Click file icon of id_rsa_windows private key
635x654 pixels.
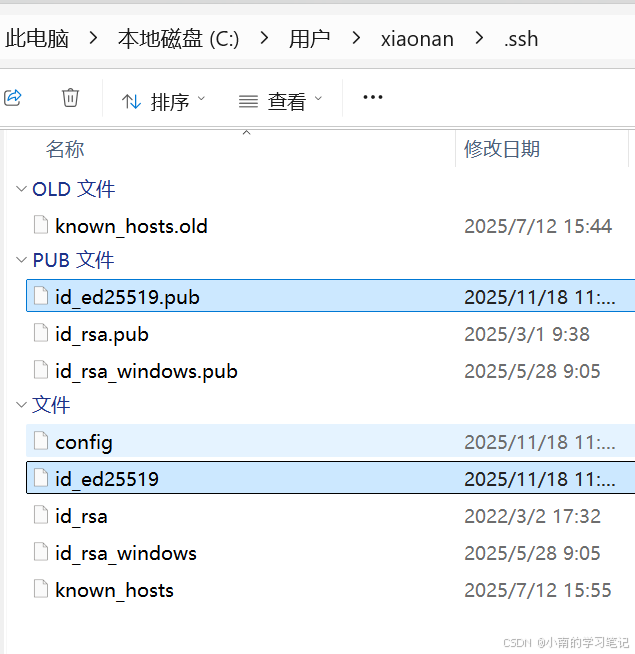[41, 552]
